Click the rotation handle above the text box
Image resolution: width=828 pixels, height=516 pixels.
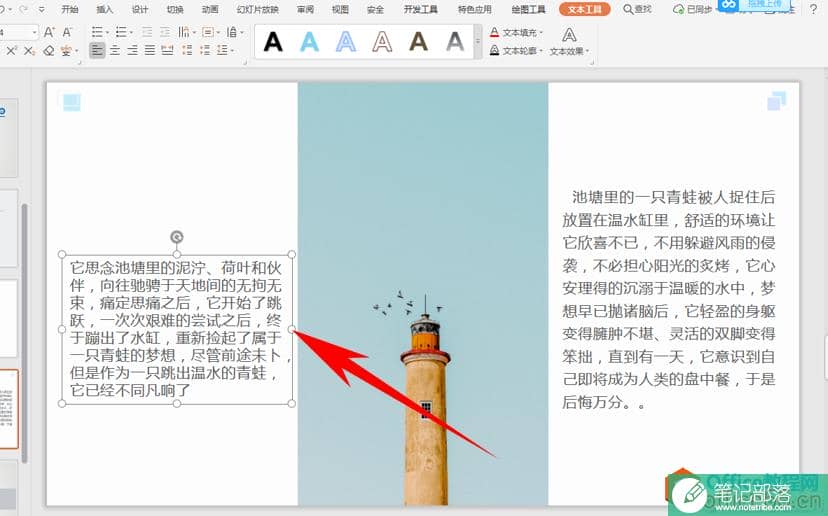pyautogui.click(x=176, y=237)
